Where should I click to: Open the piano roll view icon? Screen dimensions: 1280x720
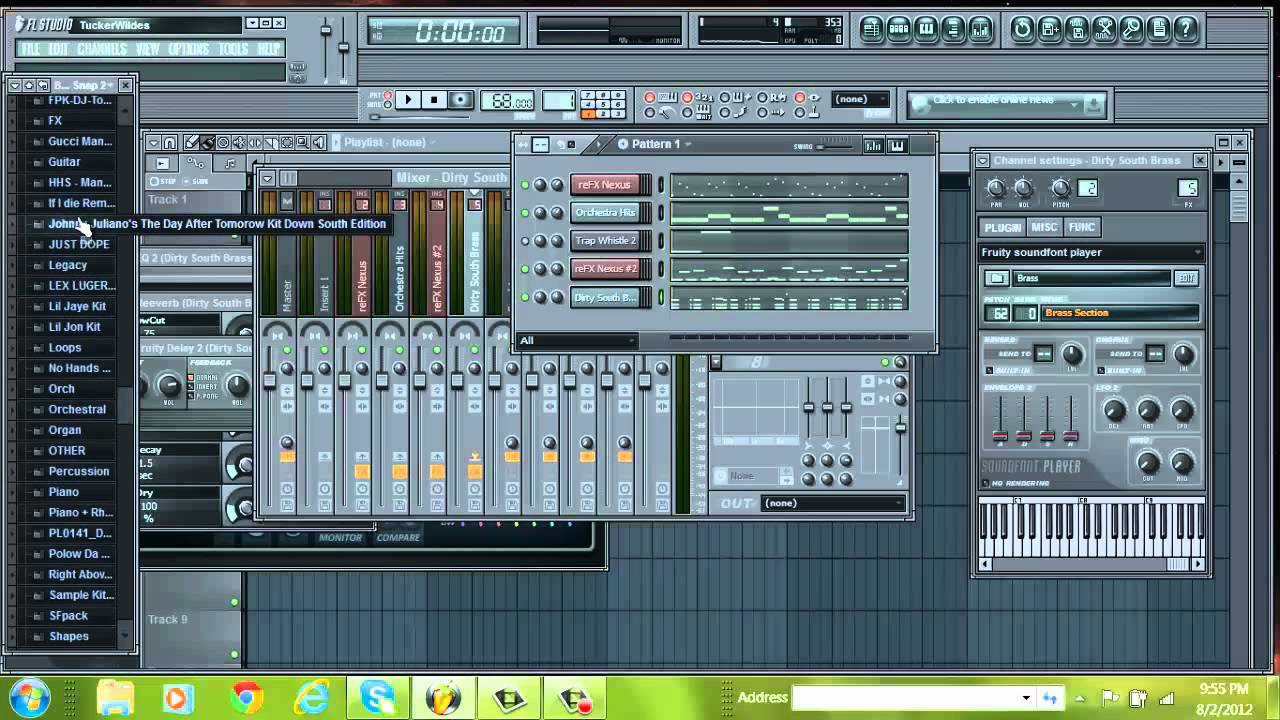(926, 29)
